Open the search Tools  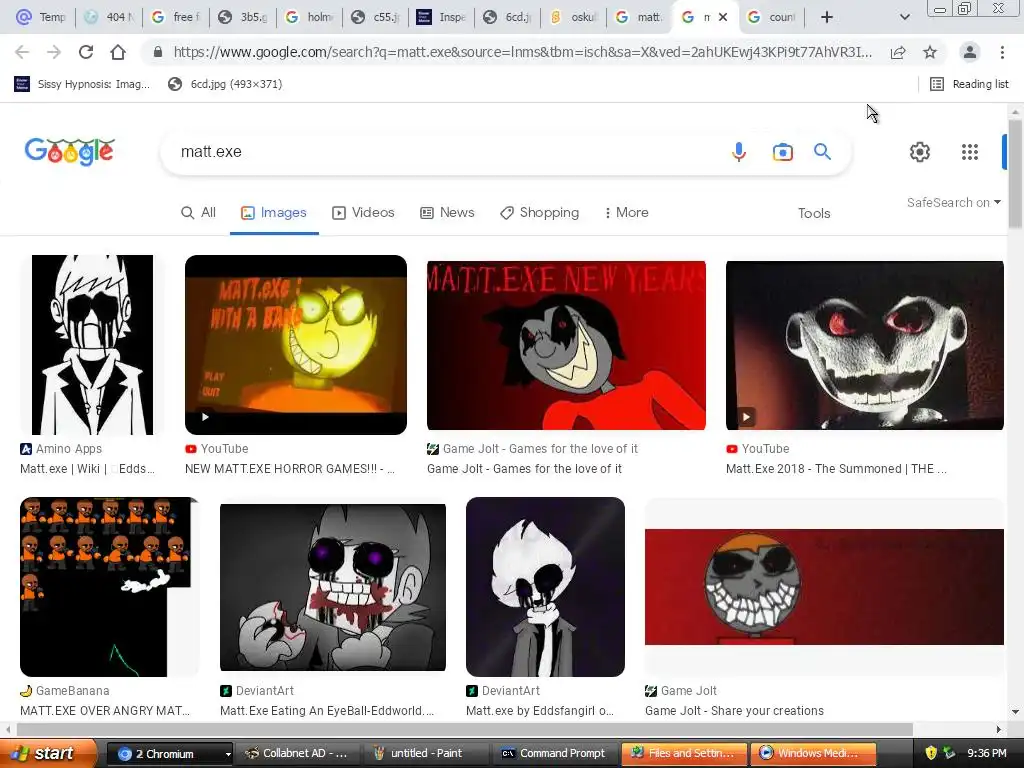(814, 213)
